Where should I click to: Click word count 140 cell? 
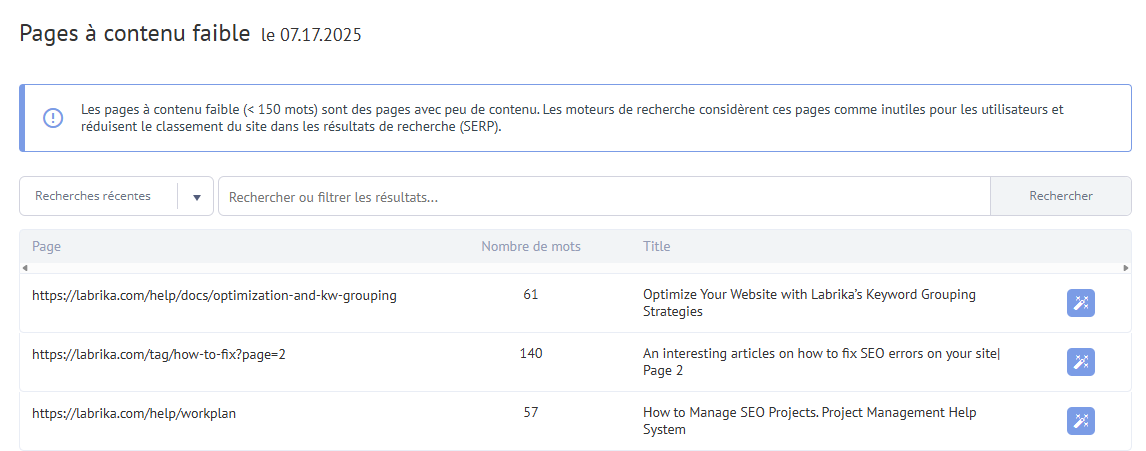tap(531, 354)
